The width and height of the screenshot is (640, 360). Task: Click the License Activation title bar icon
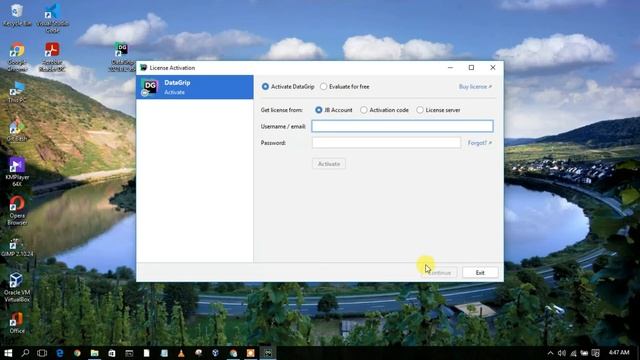click(143, 68)
